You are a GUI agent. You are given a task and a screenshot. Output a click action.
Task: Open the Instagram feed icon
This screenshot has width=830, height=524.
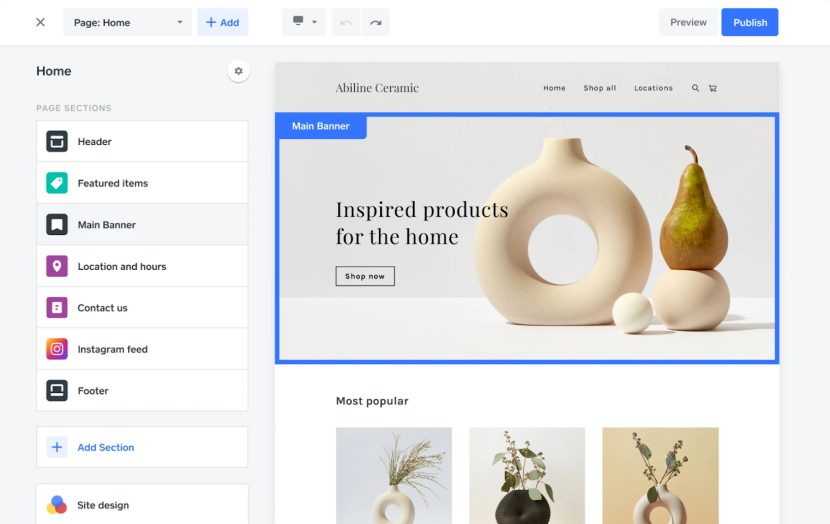pyautogui.click(x=57, y=349)
